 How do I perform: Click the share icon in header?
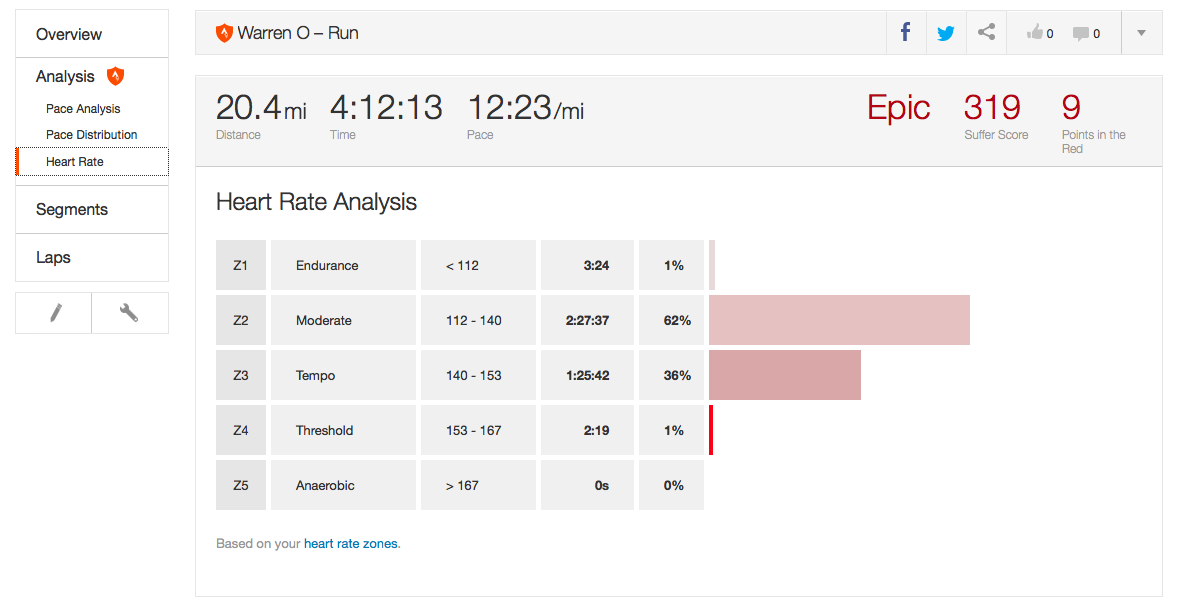(x=986, y=33)
